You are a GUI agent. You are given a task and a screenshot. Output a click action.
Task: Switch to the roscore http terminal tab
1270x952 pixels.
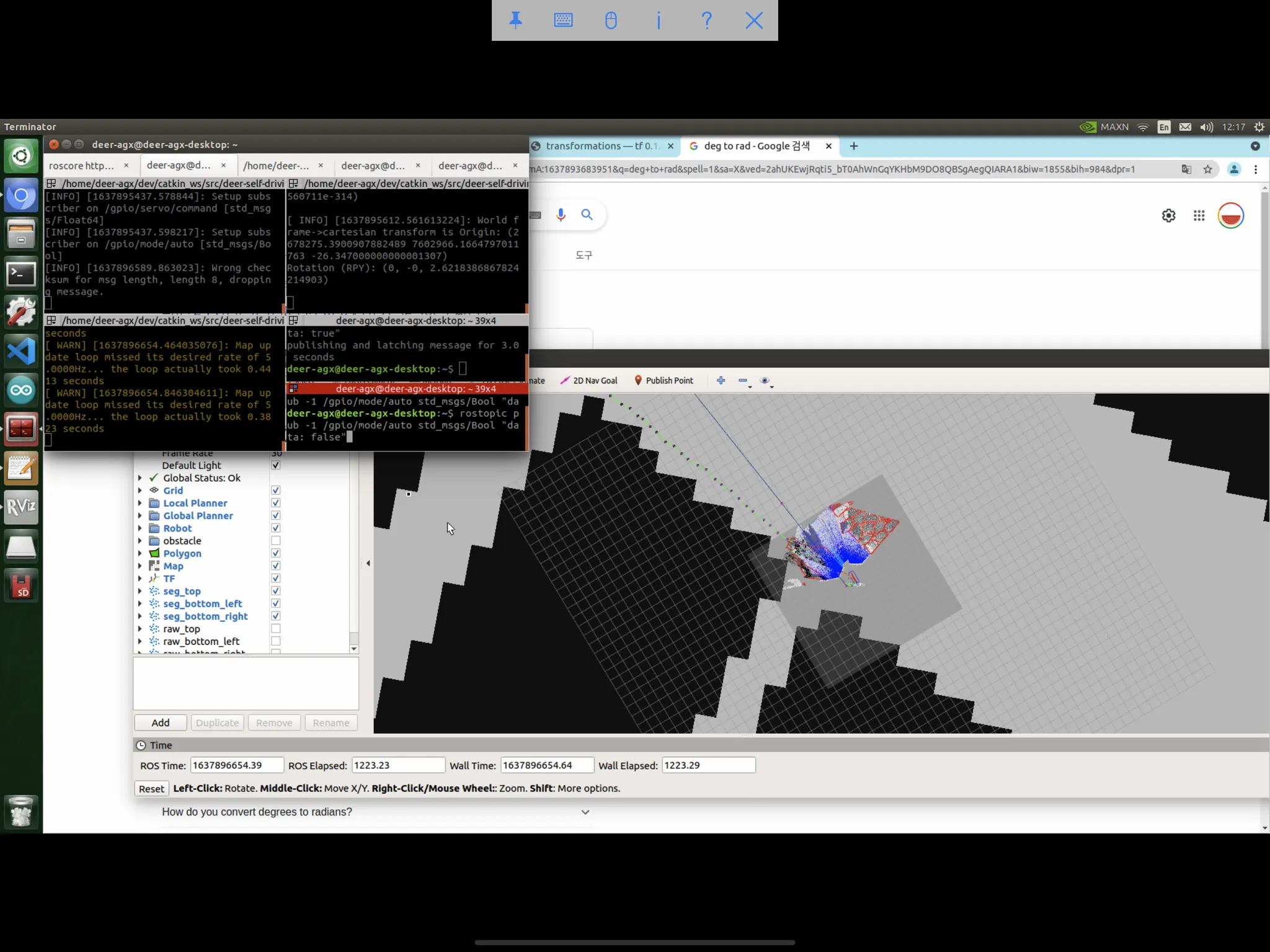(x=81, y=166)
